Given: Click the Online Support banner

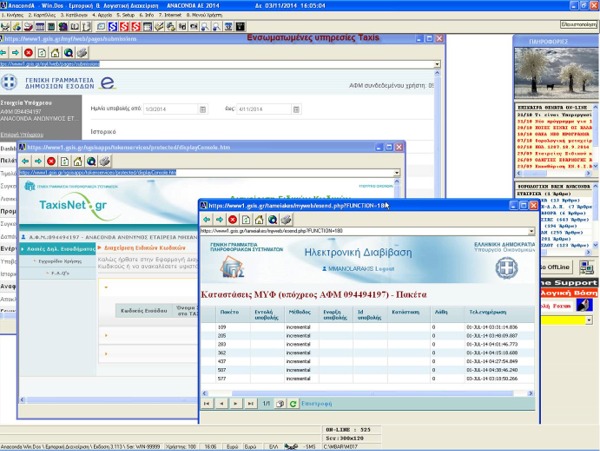Looking at the screenshot, I should click(569, 283).
